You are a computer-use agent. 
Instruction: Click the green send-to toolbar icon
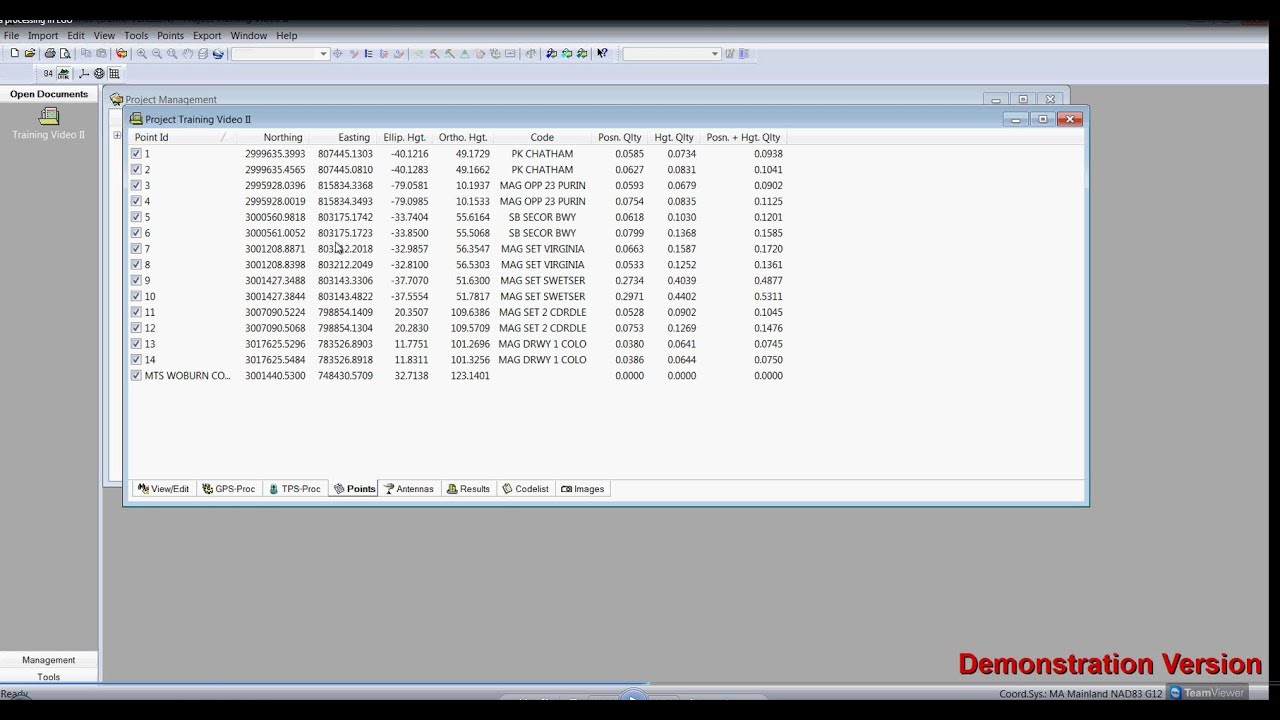point(582,53)
